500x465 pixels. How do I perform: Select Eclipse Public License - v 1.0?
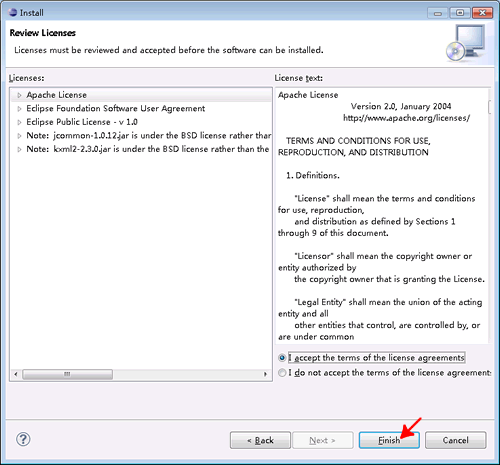tap(82, 122)
